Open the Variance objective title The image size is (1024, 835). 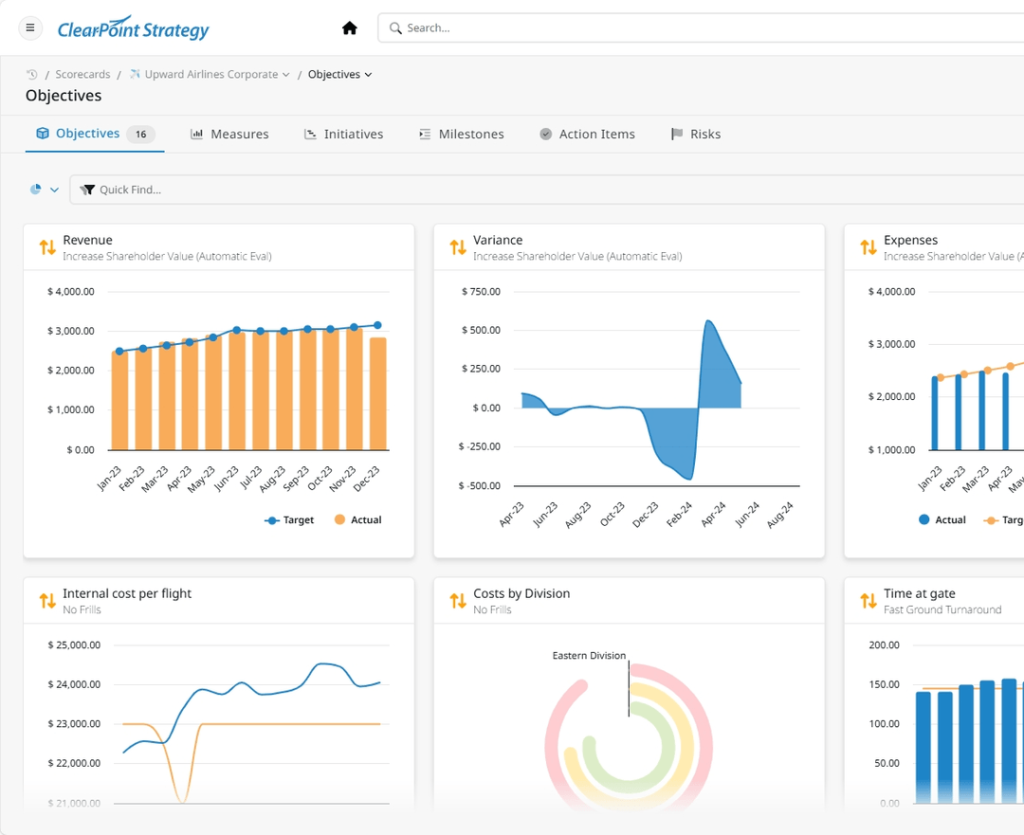point(498,240)
